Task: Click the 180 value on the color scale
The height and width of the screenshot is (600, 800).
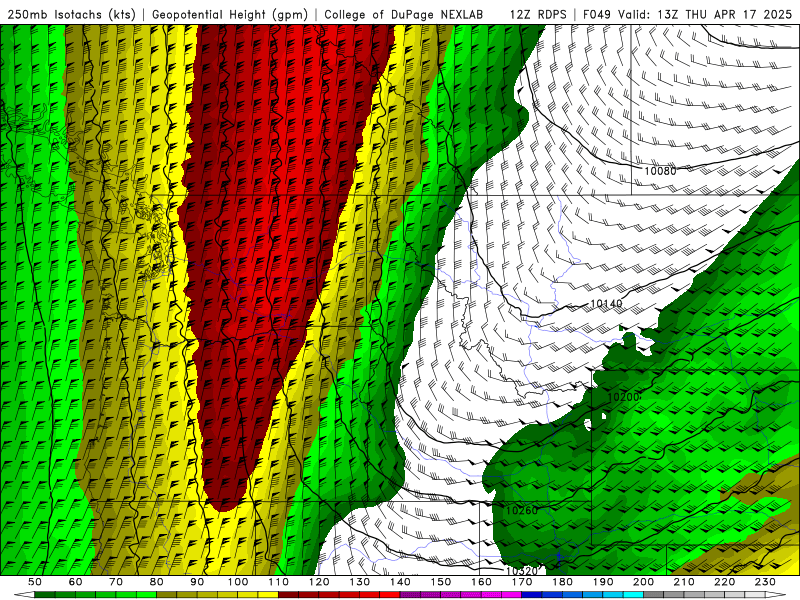Action: (x=562, y=582)
